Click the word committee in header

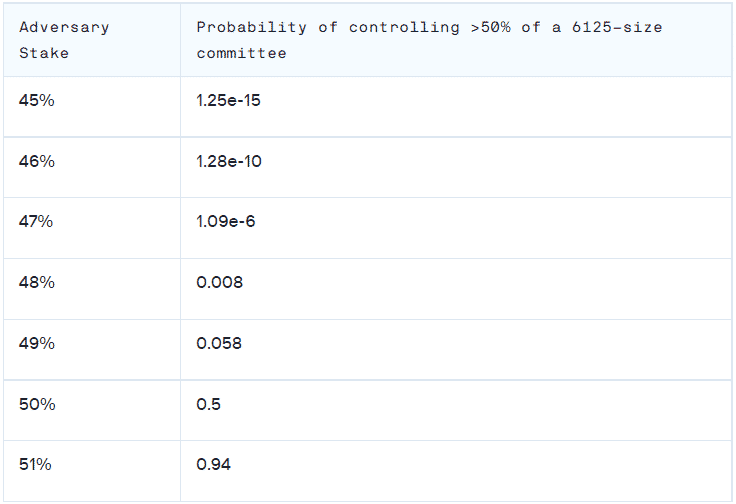[241, 53]
